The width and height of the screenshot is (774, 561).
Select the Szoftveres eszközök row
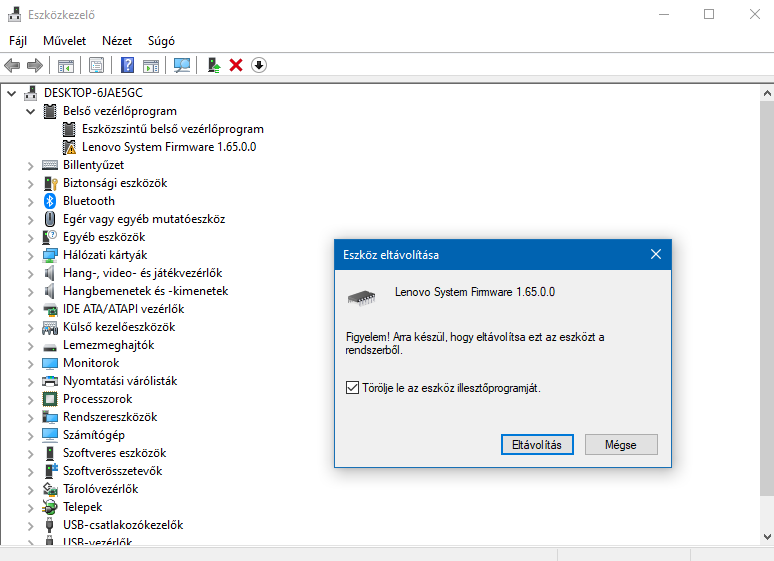point(115,453)
